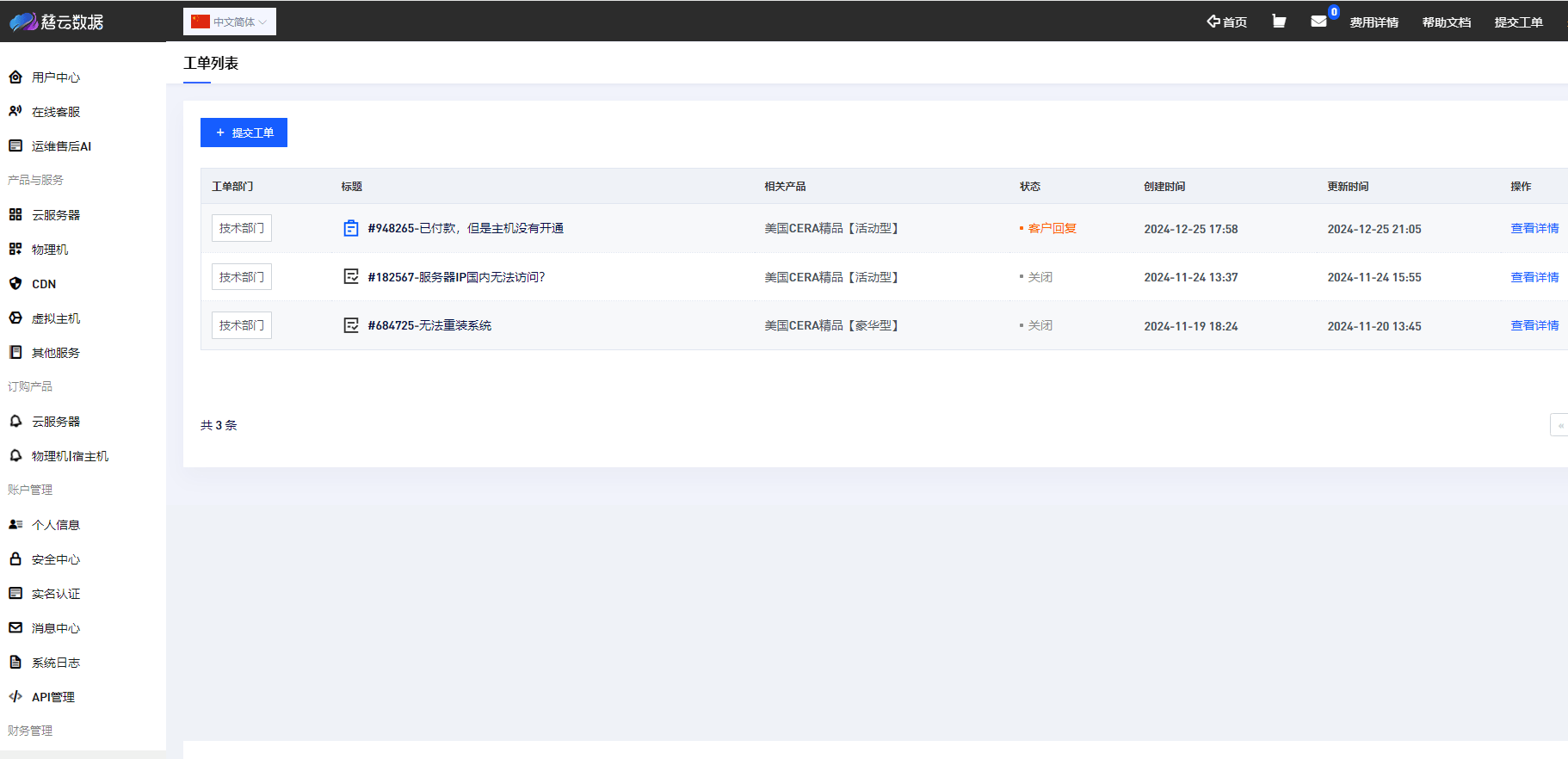Screen dimensions: 1568x759
Task: Click the 在线客服 icon in sidebar
Action: tap(15, 111)
